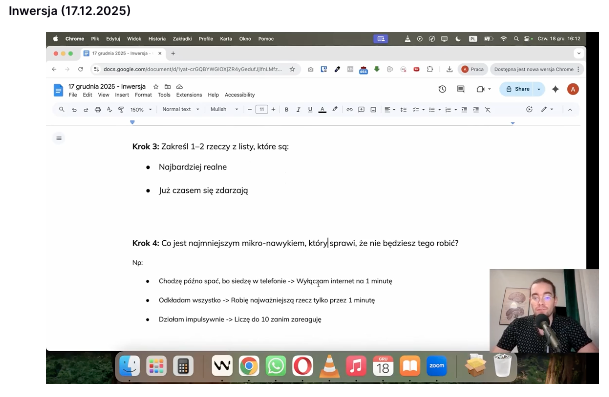Open line and paragraph spacing

[404, 110]
